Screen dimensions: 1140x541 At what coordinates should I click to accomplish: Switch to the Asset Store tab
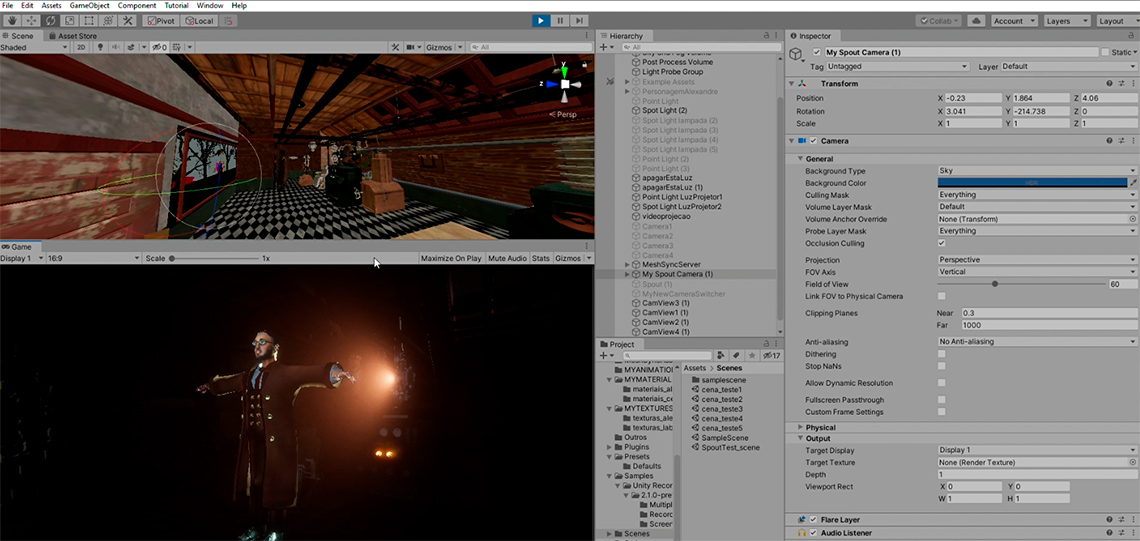point(77,36)
